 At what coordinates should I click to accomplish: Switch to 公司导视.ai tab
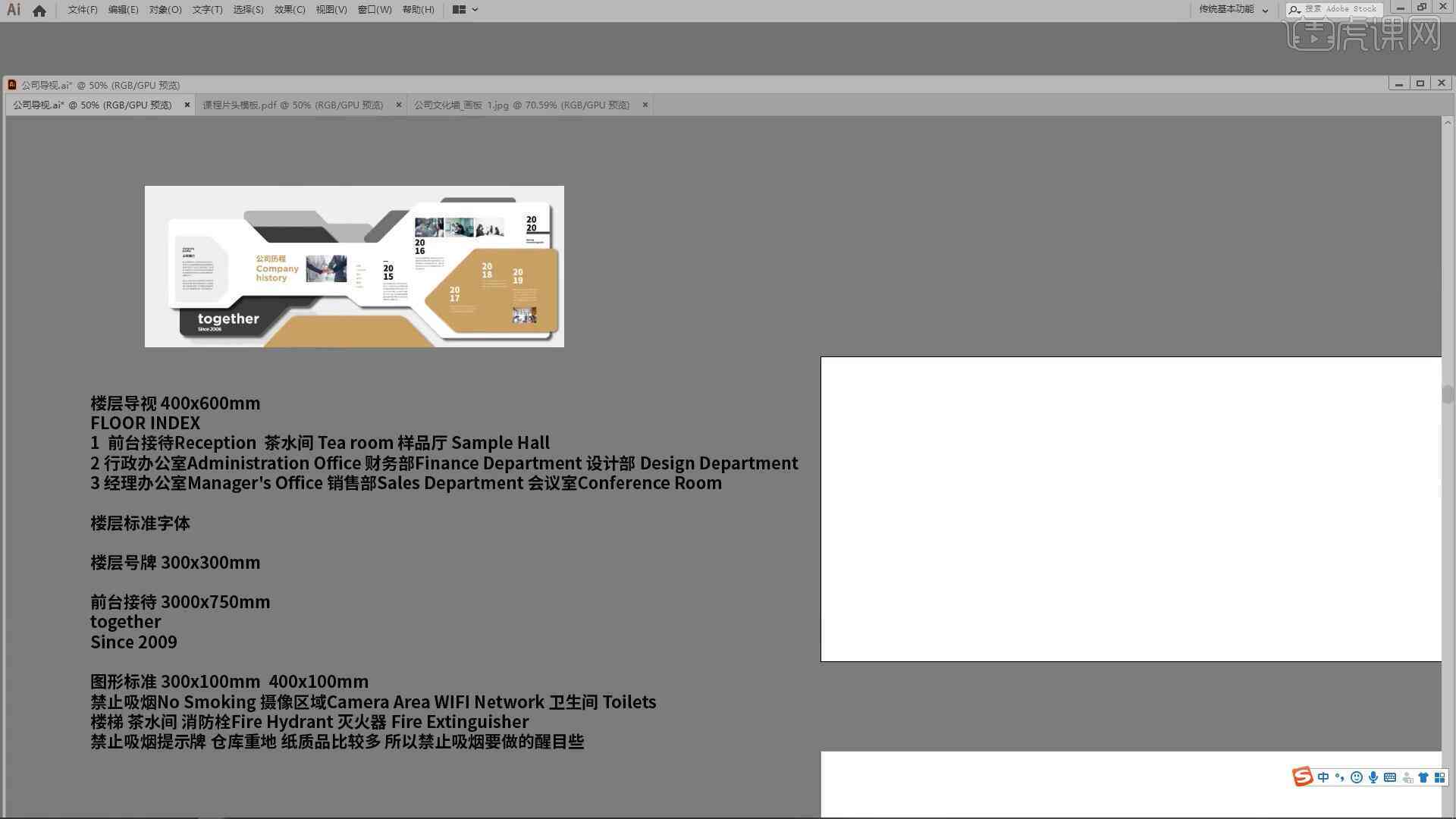(x=93, y=104)
